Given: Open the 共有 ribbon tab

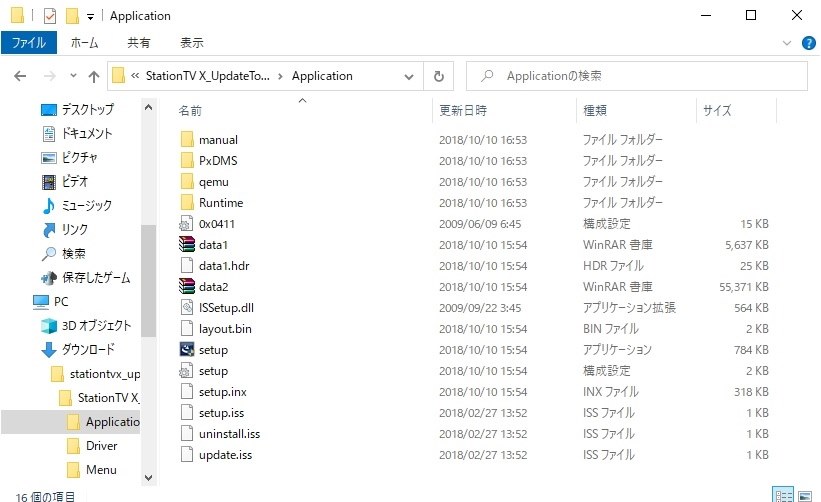Looking at the screenshot, I should coord(139,43).
